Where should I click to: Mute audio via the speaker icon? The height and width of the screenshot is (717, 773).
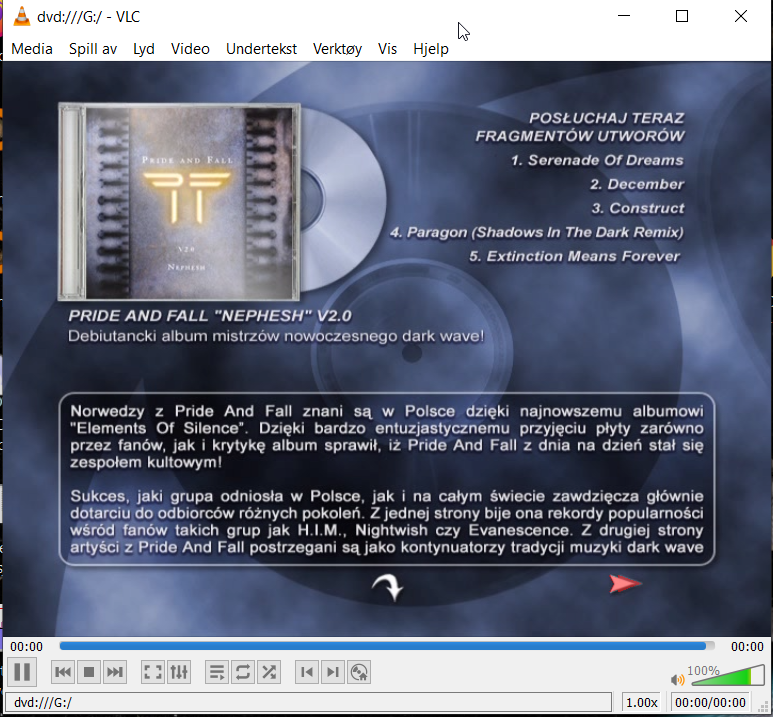coord(678,680)
